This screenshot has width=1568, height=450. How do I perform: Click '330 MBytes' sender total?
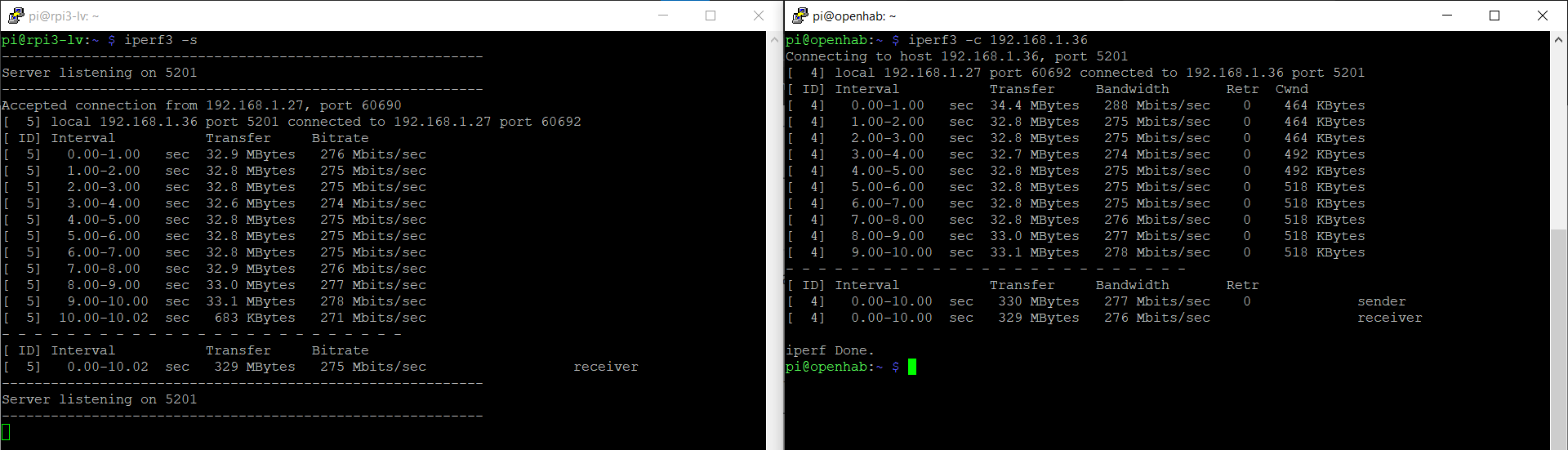(x=1039, y=301)
